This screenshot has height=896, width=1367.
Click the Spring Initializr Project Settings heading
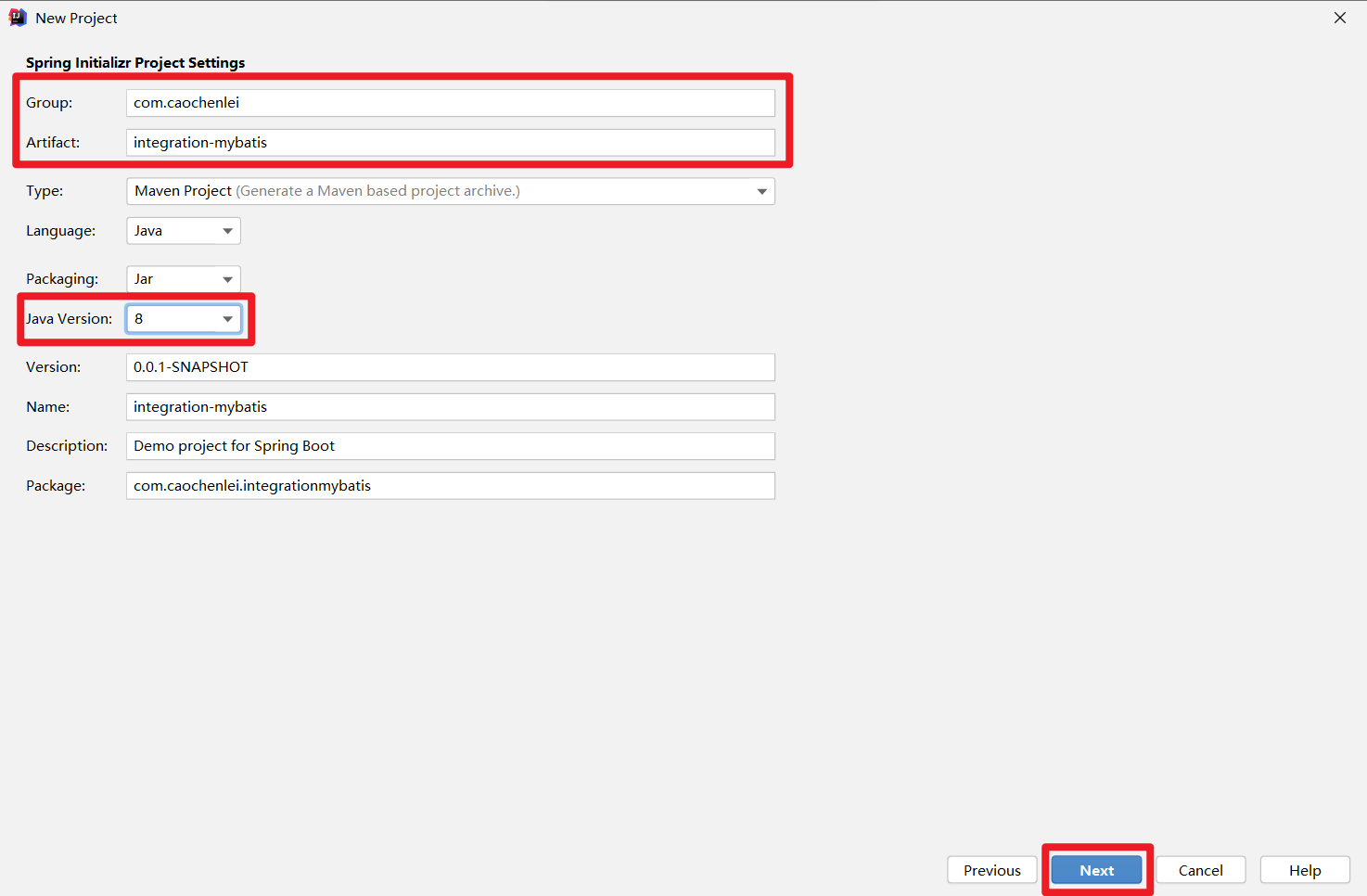(x=135, y=63)
